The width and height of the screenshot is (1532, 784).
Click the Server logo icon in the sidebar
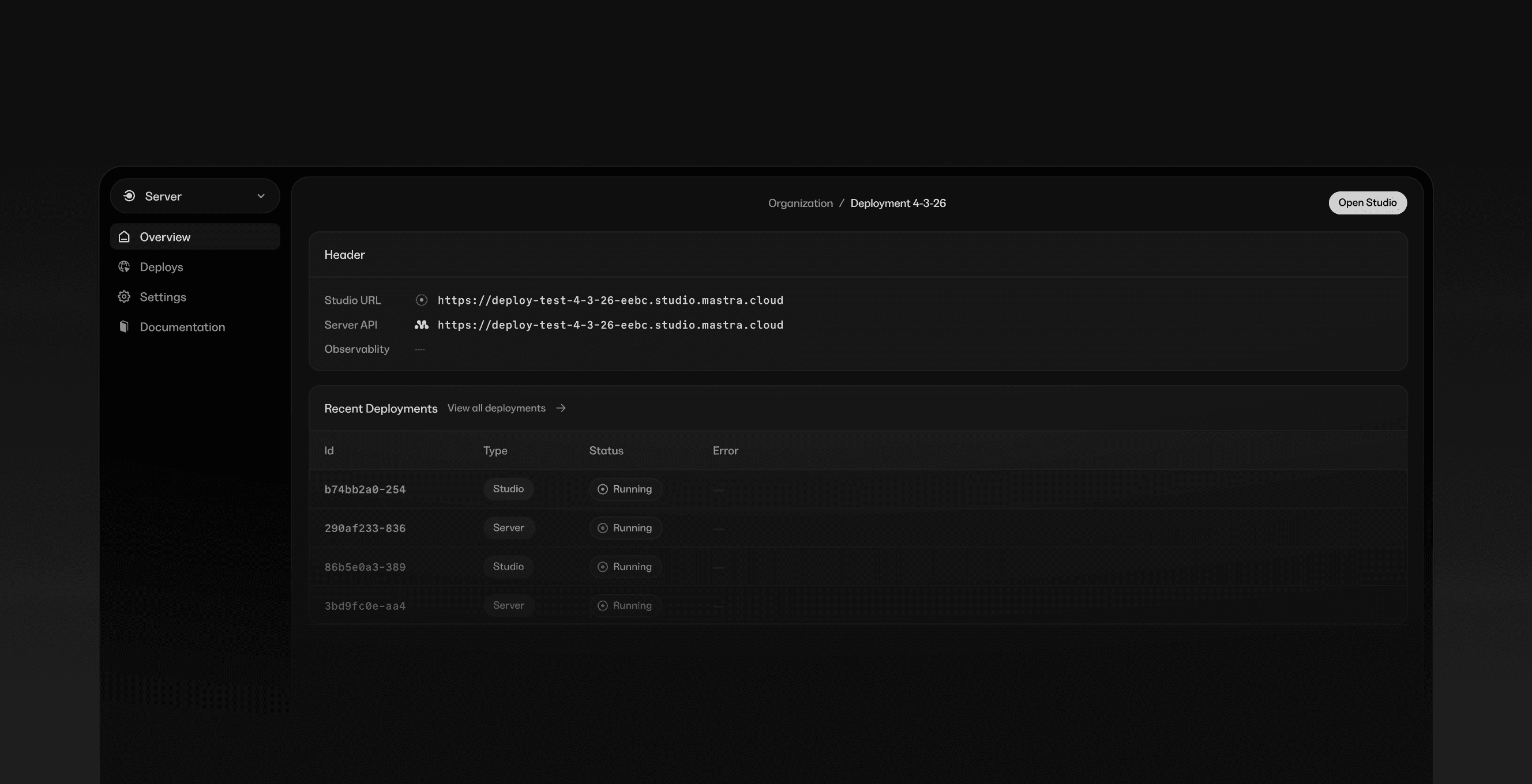point(129,196)
